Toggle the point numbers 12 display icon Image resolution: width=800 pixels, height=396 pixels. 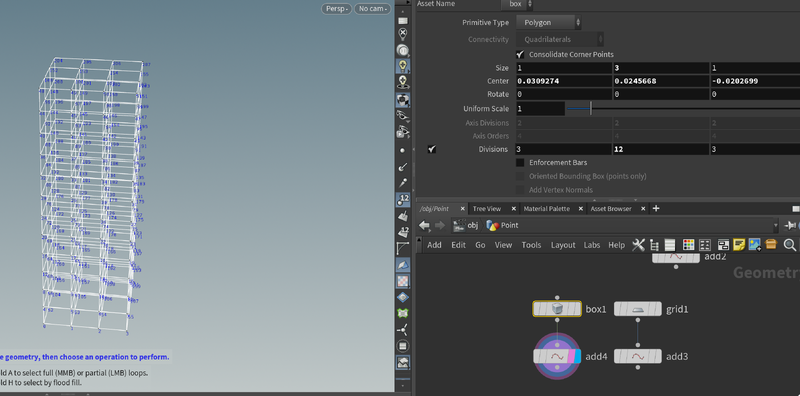click(403, 200)
